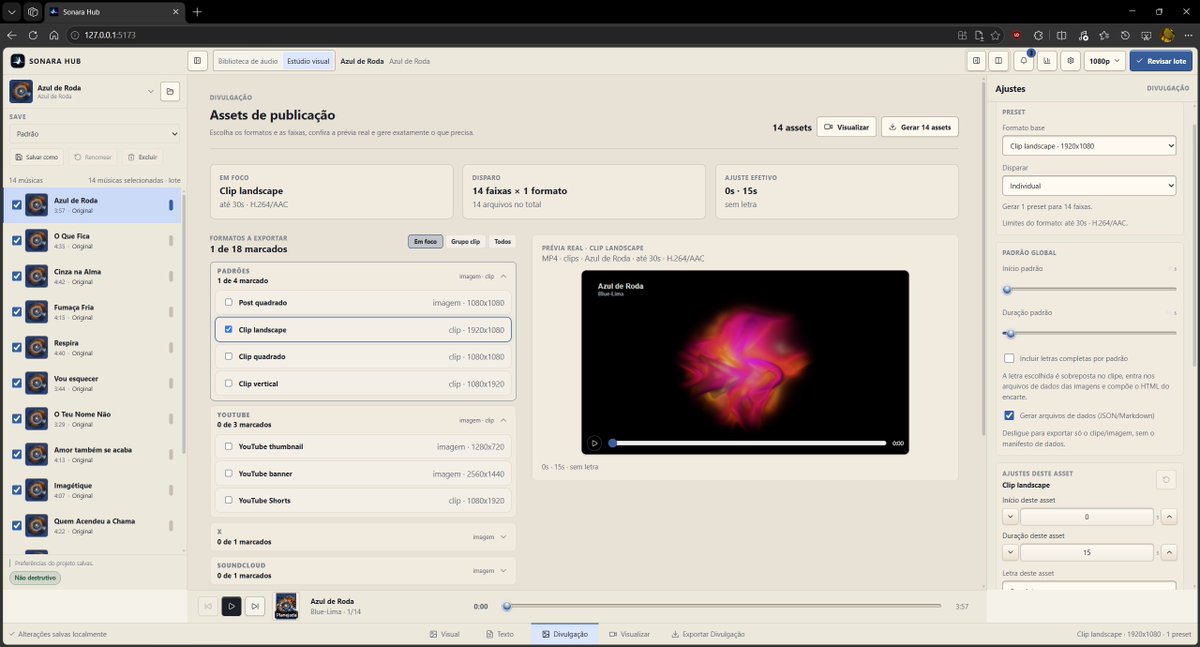Viewport: 1200px width, 647px height.
Task: Uncheck the Clip landscape format checkbox
Action: 229,329
